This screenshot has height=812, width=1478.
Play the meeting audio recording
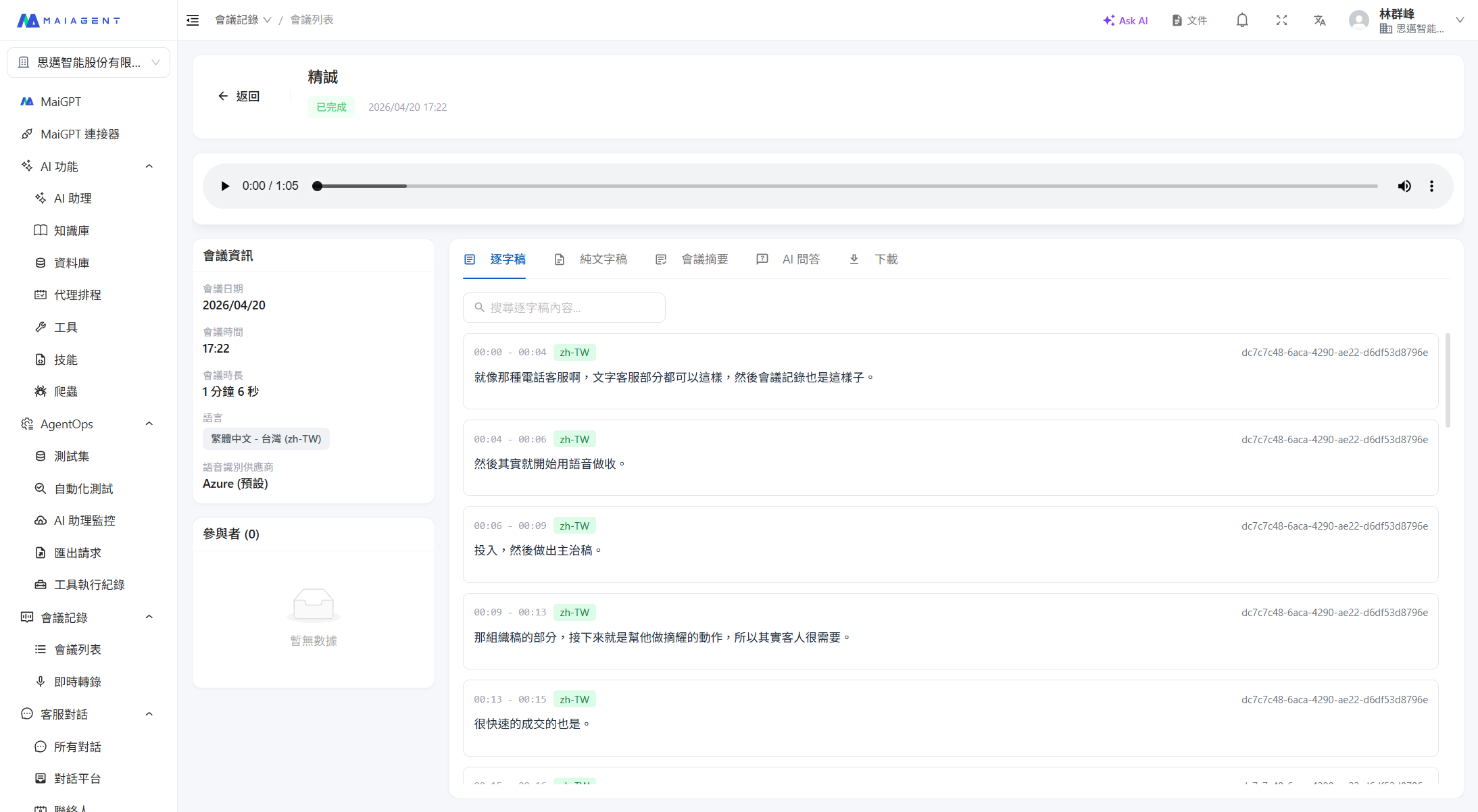[x=225, y=186]
